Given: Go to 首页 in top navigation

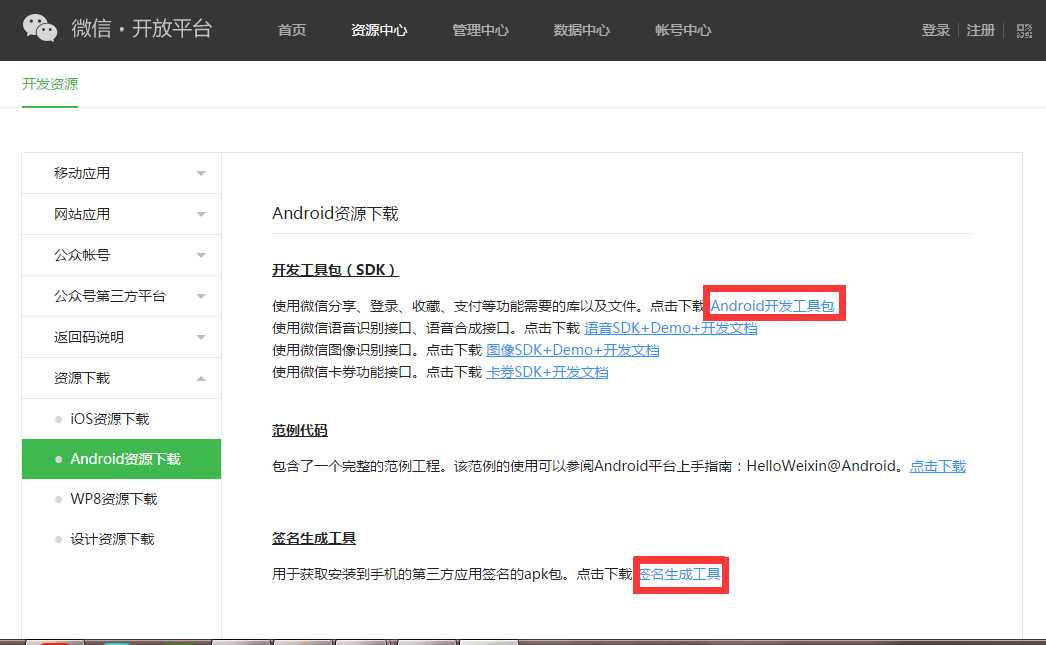Looking at the screenshot, I should pyautogui.click(x=292, y=30).
